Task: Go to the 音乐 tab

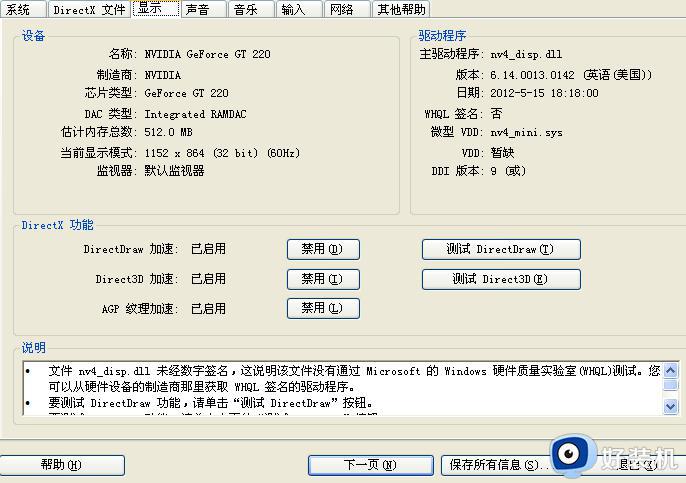Action: [252, 9]
